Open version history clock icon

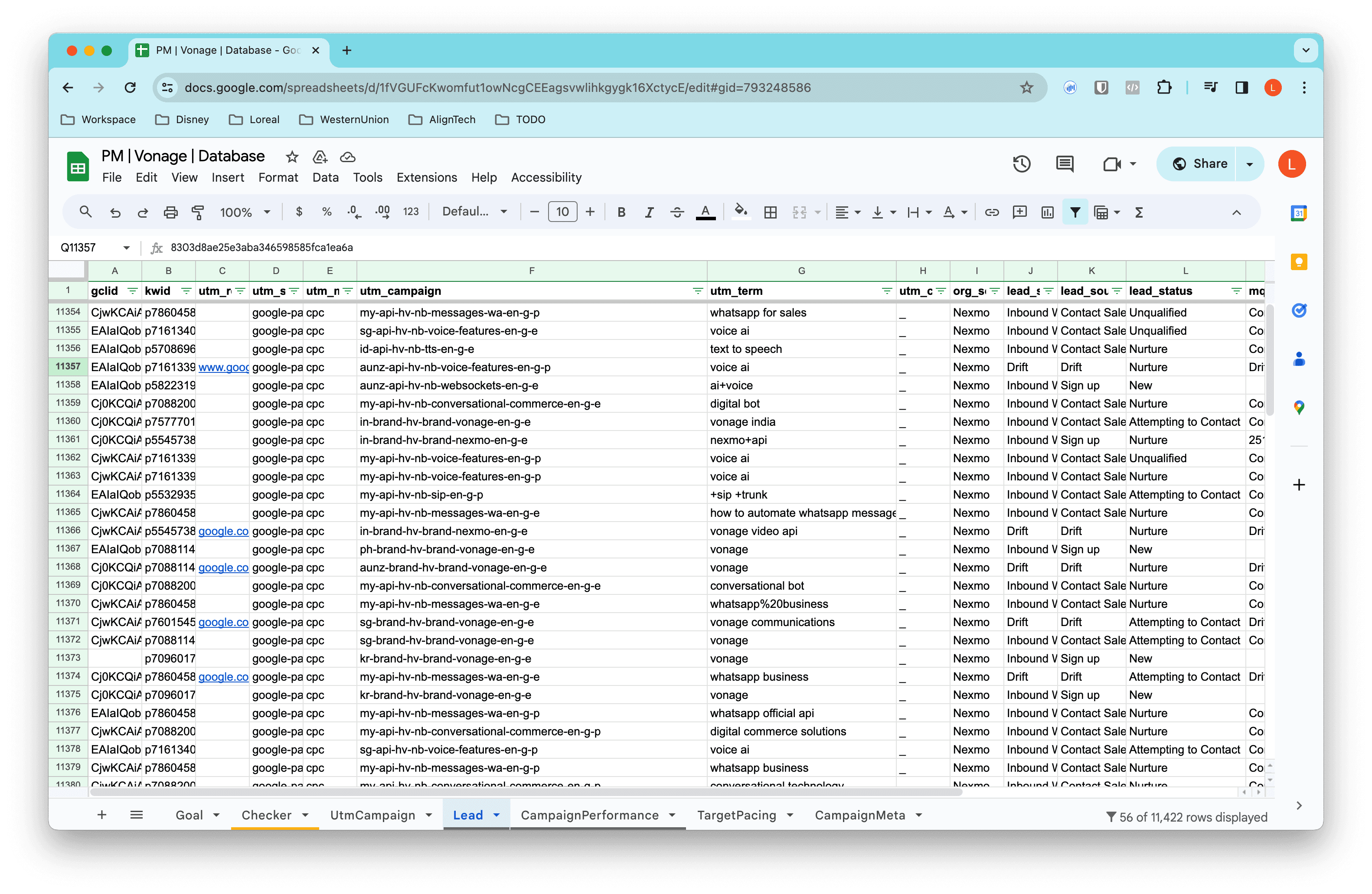coord(1022,164)
